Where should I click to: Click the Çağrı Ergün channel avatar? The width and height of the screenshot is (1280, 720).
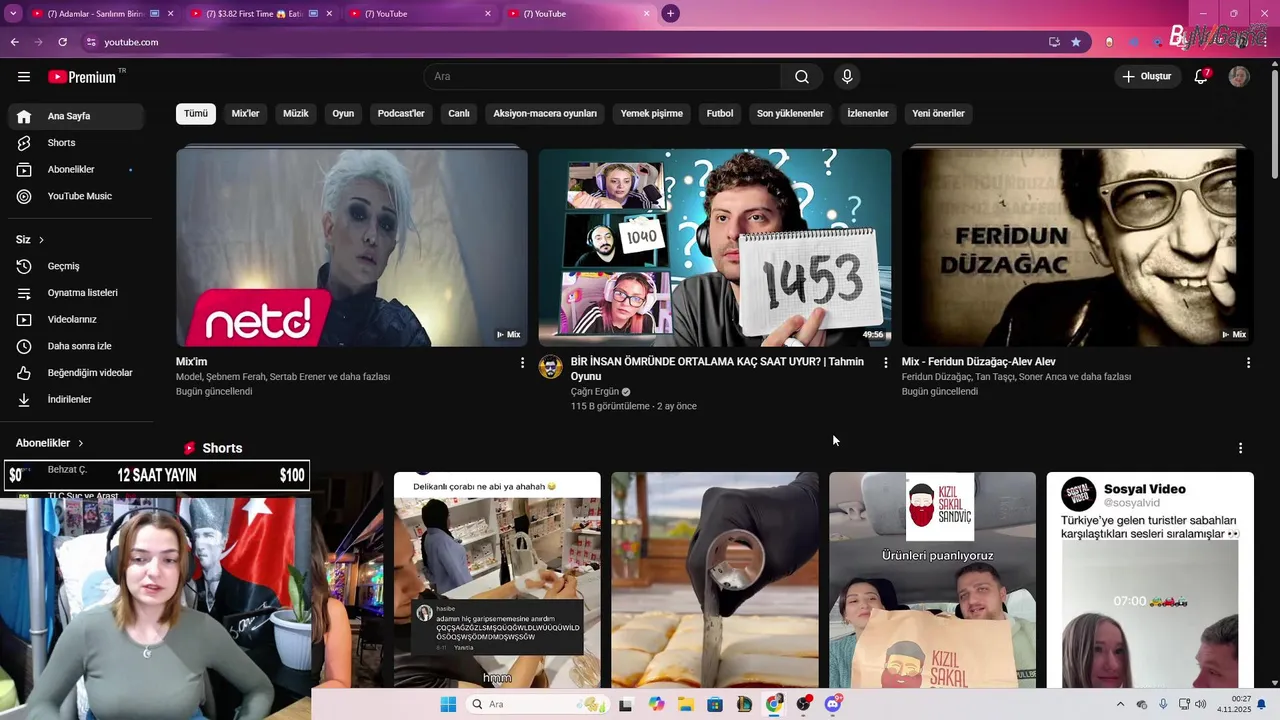pyautogui.click(x=550, y=367)
